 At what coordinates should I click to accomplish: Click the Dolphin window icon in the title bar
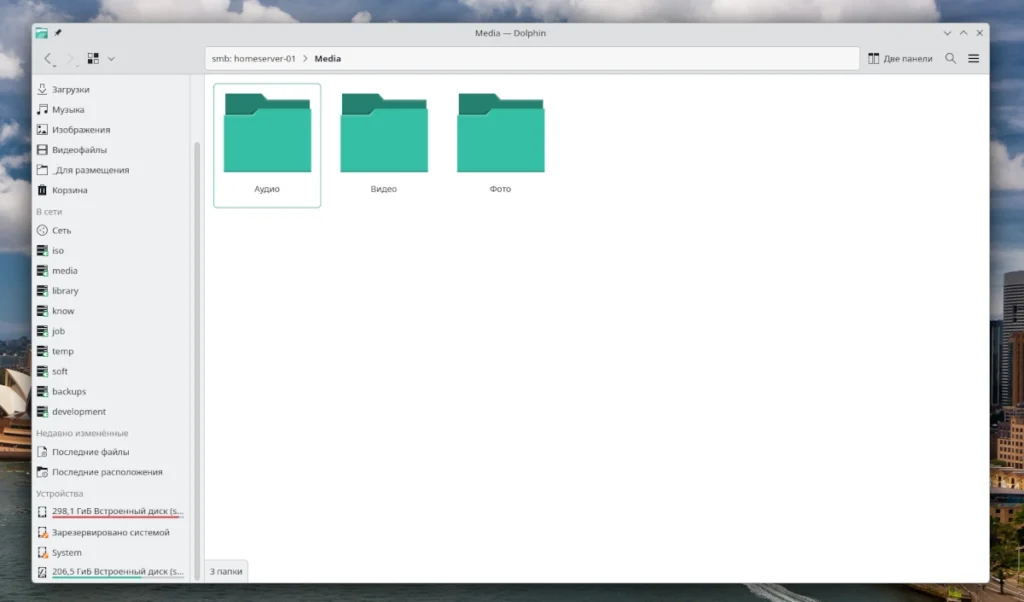(x=42, y=33)
